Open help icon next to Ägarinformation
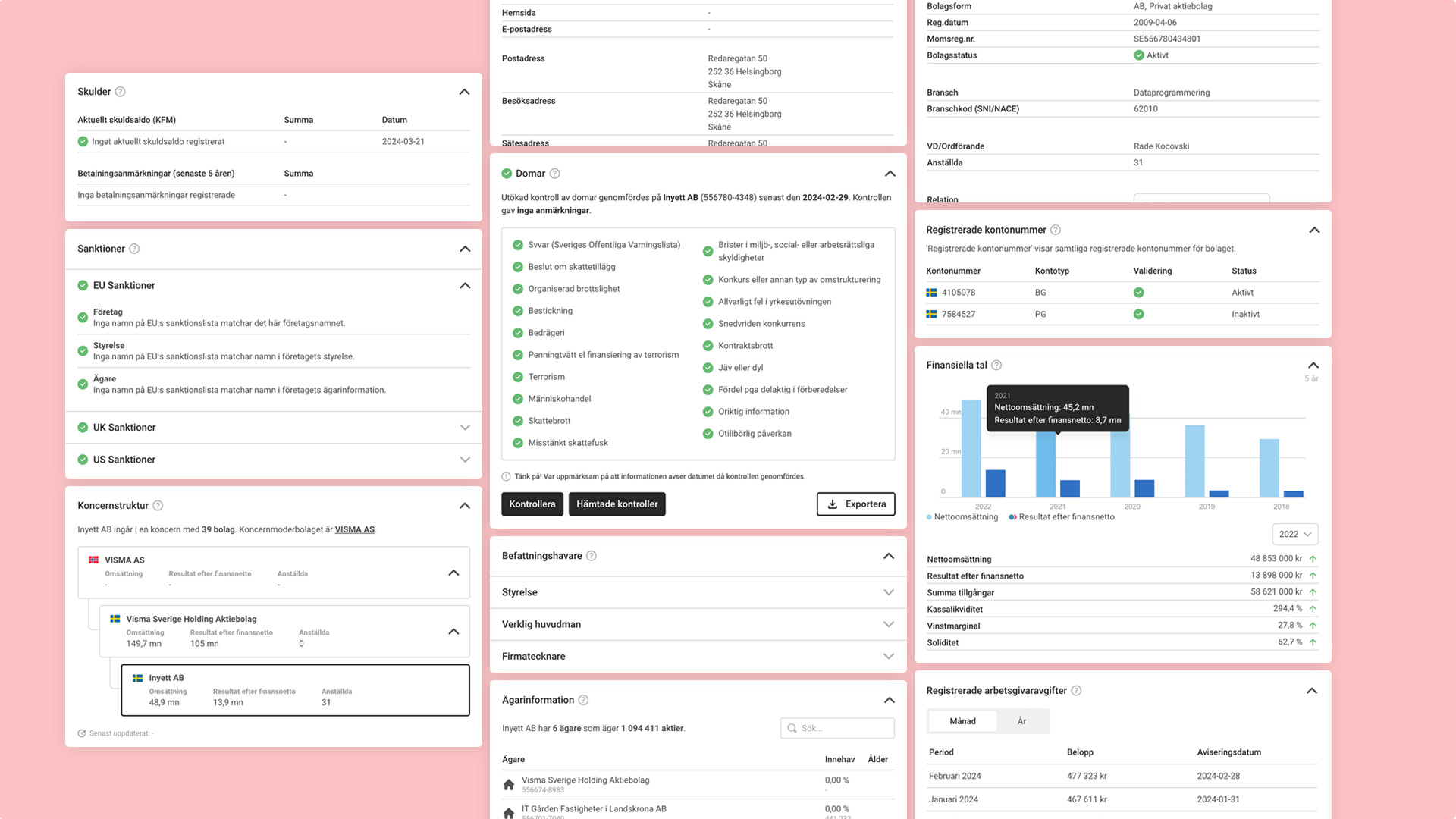The height and width of the screenshot is (819, 1456). click(583, 700)
